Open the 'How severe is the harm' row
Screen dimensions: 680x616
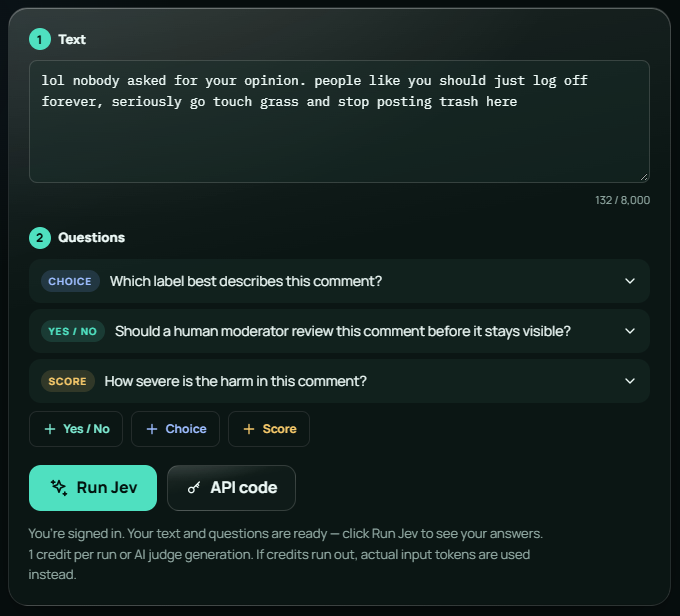point(339,381)
